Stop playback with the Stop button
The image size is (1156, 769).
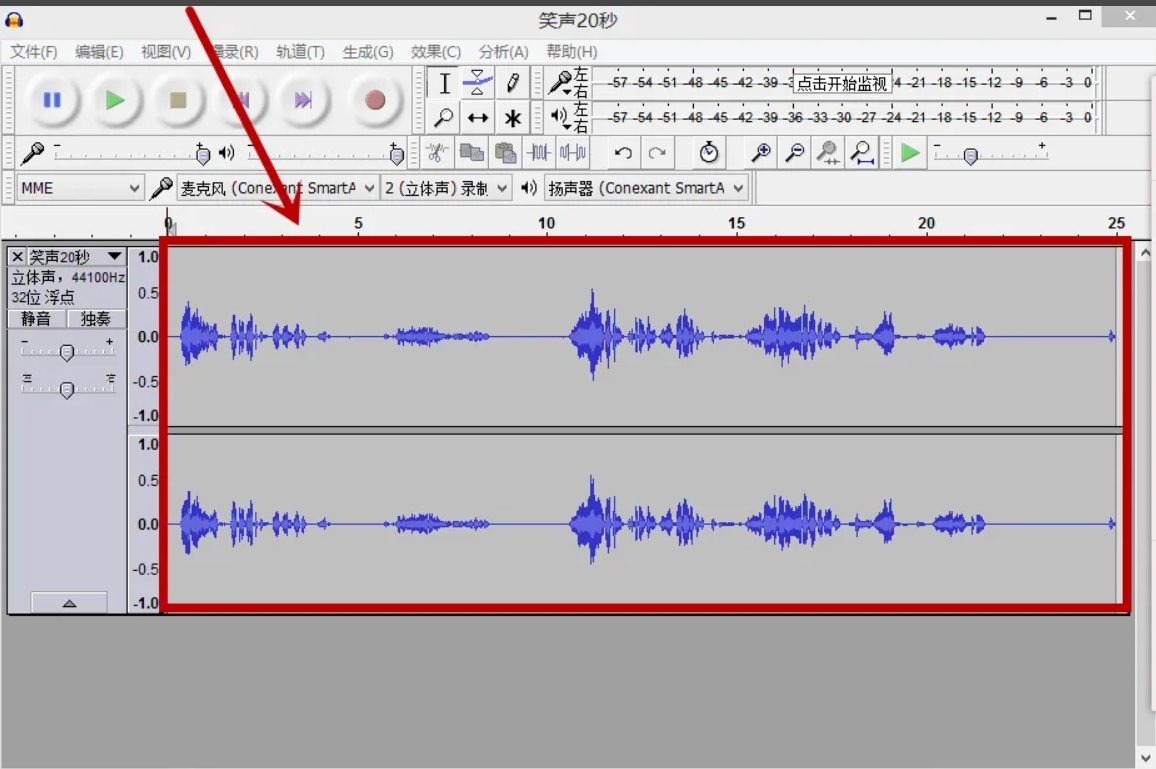(x=178, y=100)
